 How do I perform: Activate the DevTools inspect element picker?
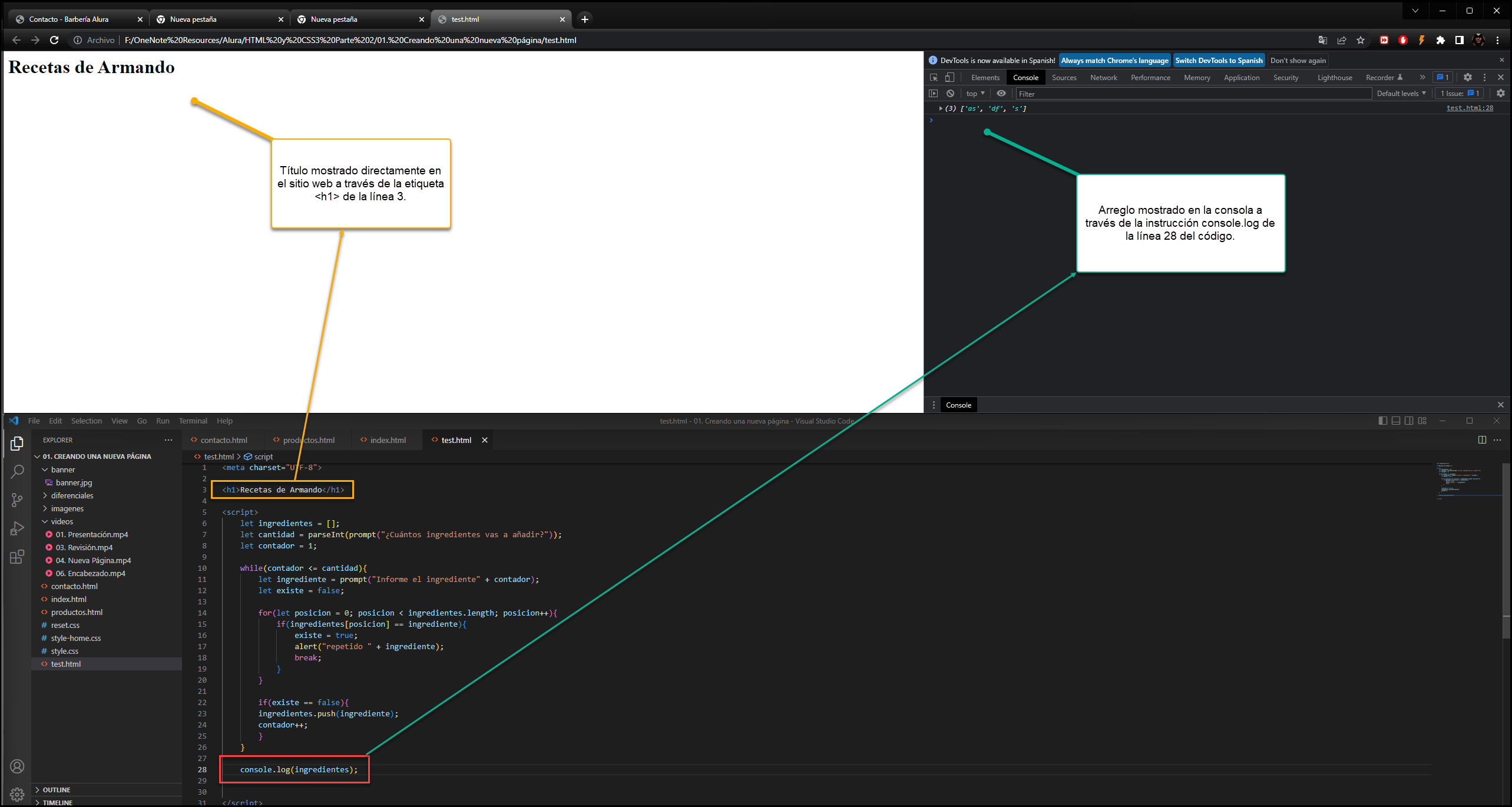coord(934,77)
